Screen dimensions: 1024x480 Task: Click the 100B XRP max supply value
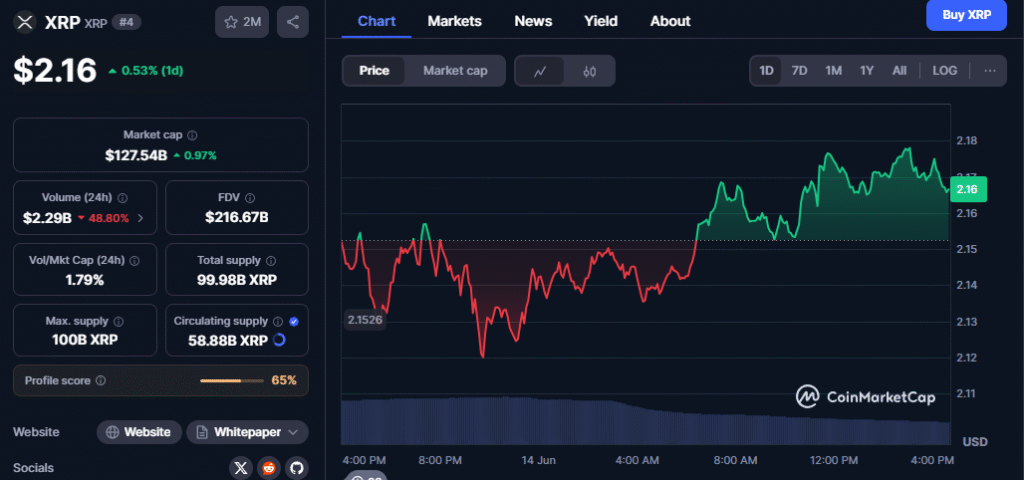click(85, 340)
